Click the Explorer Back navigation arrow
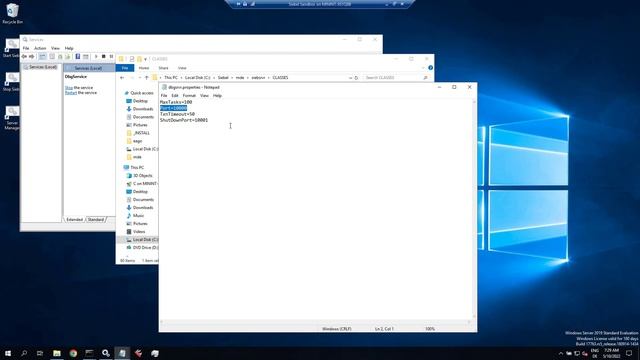This screenshot has width=640, height=360. [122, 78]
